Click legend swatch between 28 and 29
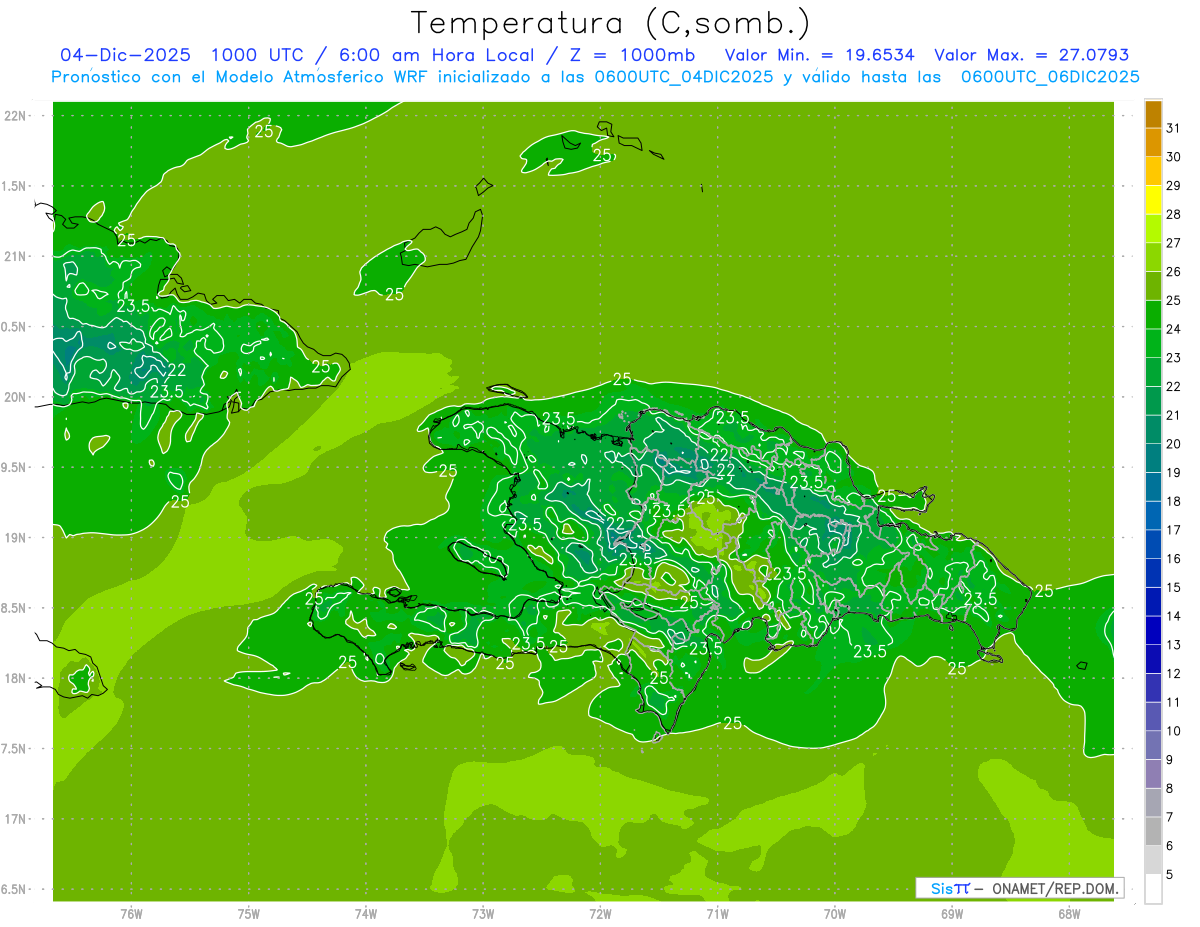 tap(1153, 200)
